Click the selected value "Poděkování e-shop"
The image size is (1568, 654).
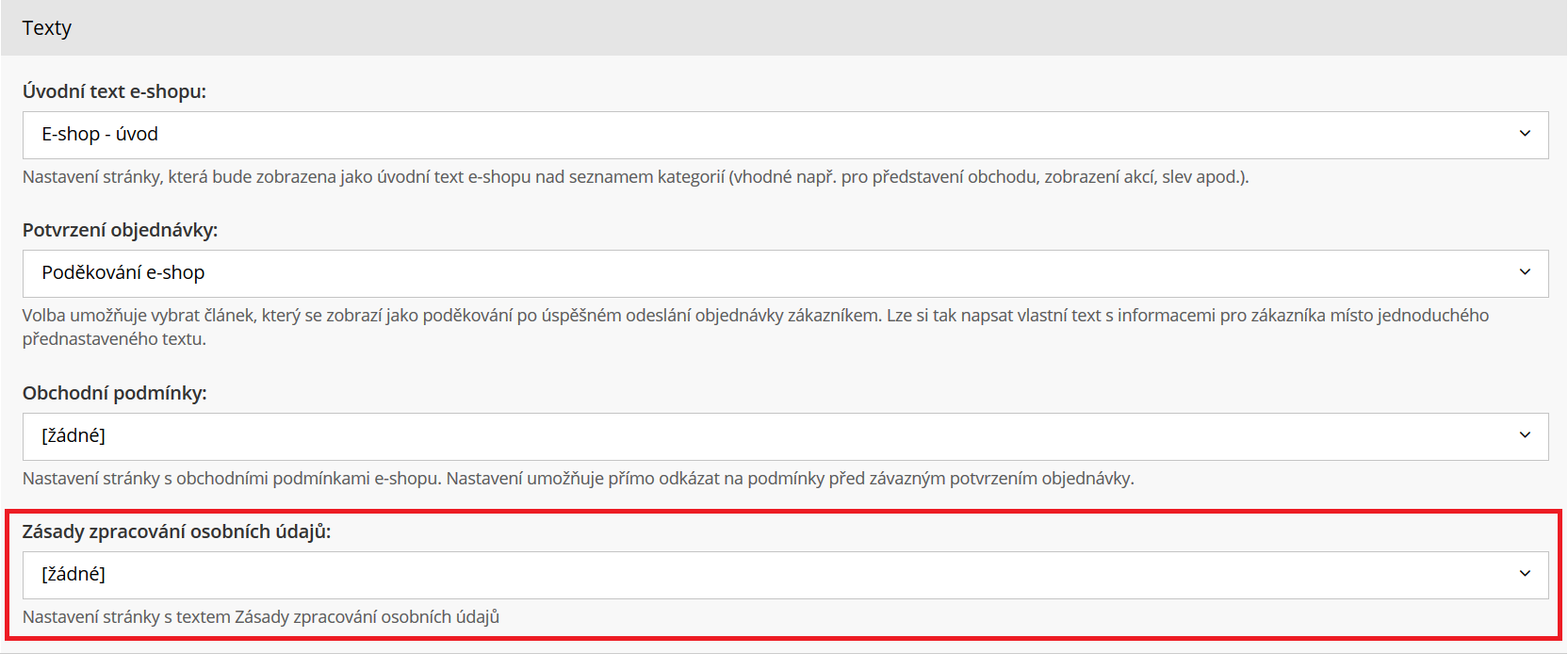click(123, 273)
